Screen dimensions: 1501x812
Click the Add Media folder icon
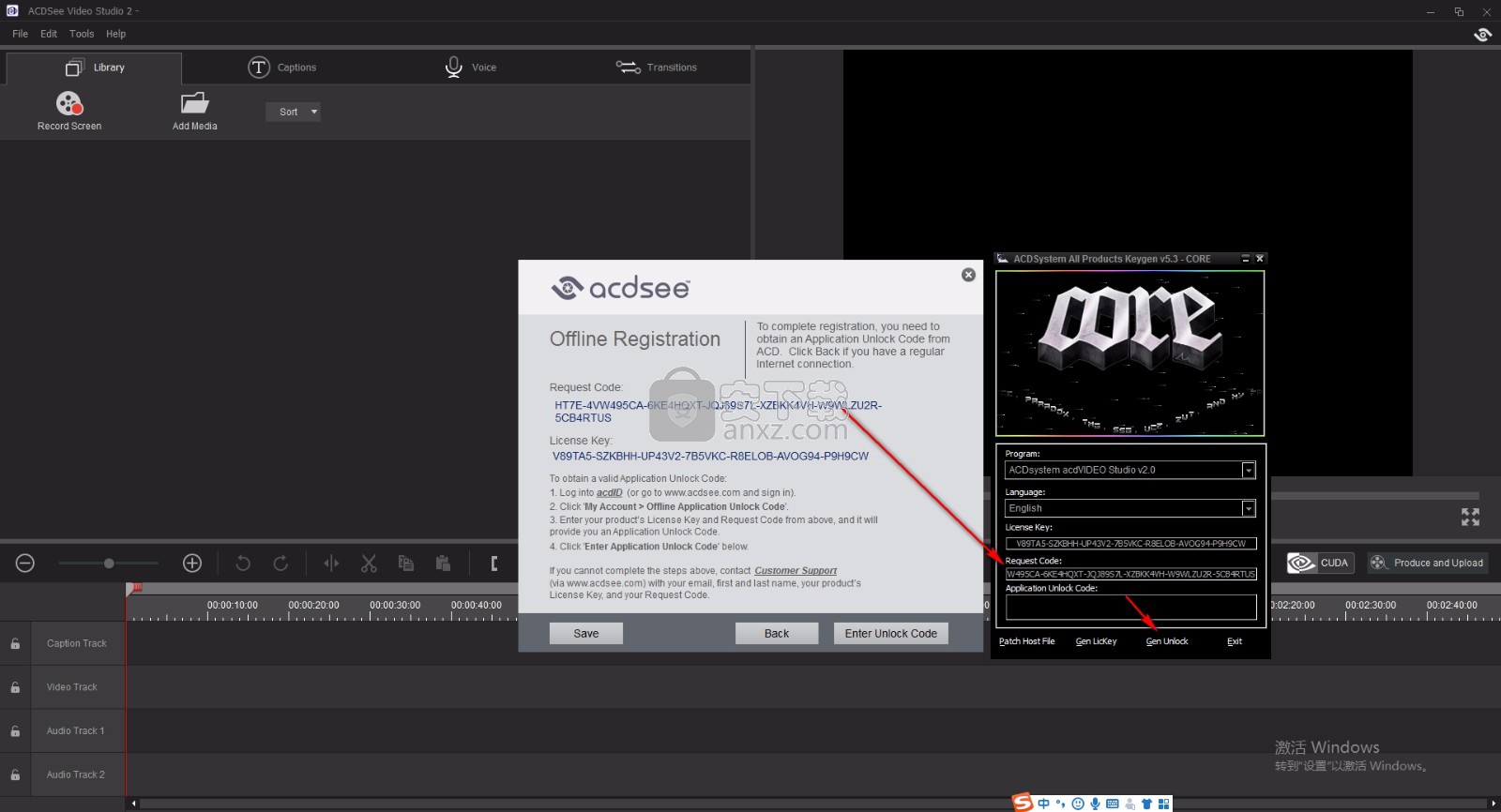(x=194, y=103)
